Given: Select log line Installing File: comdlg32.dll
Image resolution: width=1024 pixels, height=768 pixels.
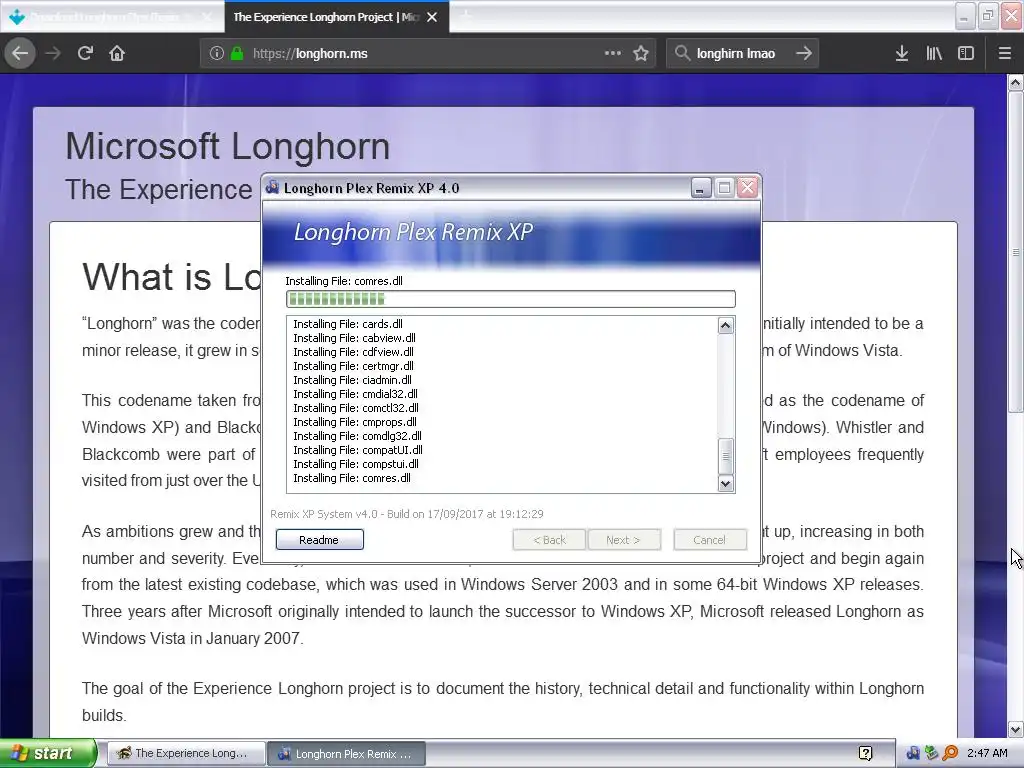Looking at the screenshot, I should [357, 436].
